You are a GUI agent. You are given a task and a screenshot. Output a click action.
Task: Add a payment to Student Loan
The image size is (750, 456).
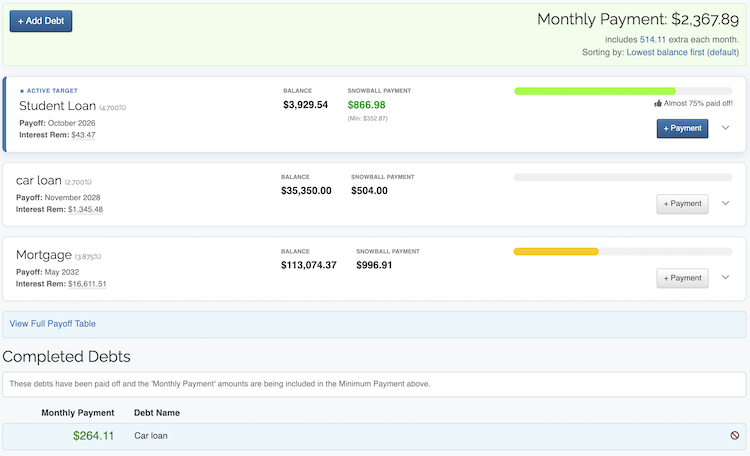point(682,128)
